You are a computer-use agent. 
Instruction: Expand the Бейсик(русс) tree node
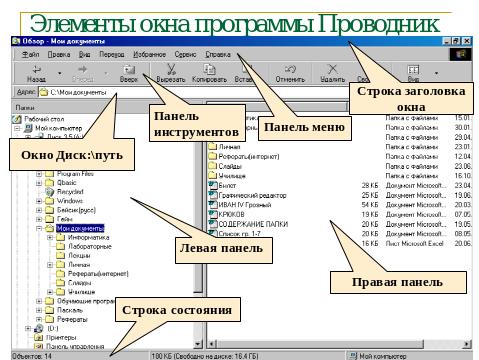[39, 210]
